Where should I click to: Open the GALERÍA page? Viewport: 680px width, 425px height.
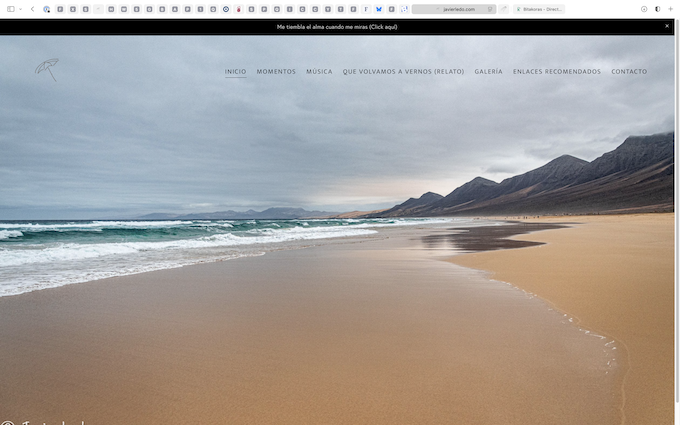click(488, 72)
